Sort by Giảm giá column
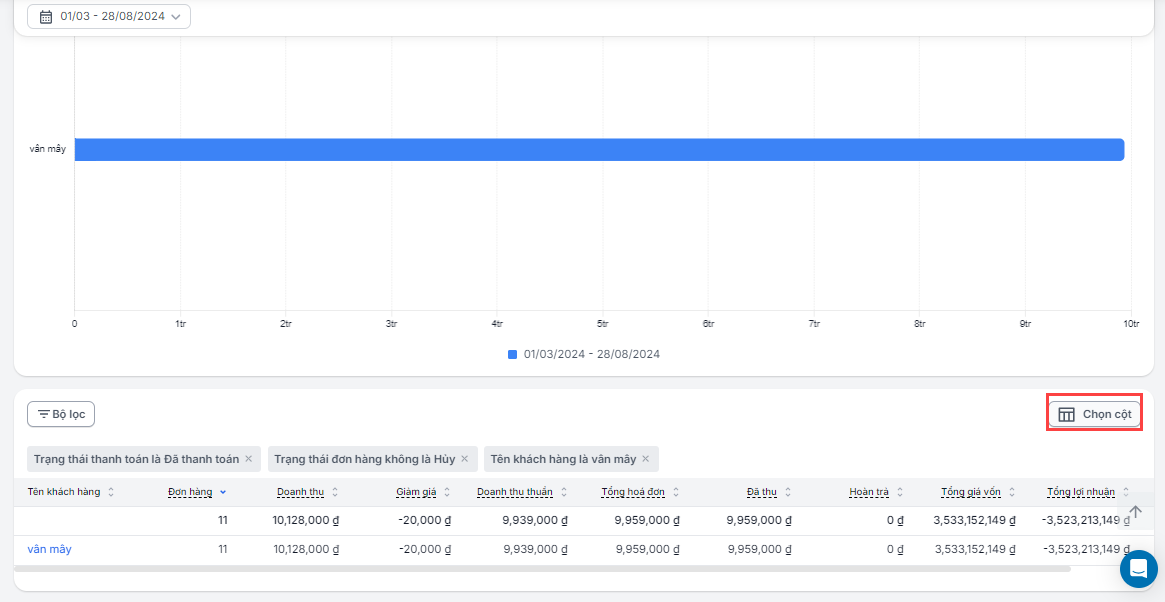This screenshot has height=602, width=1165. 423,492
